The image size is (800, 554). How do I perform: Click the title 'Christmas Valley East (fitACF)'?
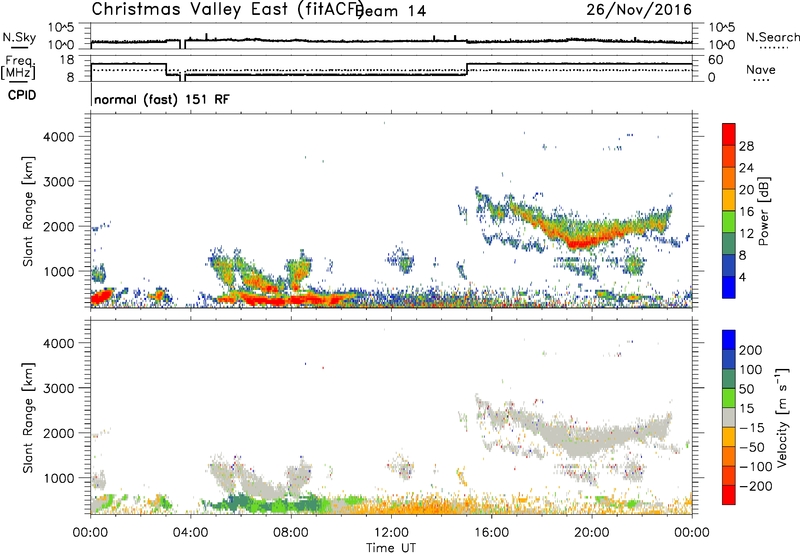pos(228,9)
